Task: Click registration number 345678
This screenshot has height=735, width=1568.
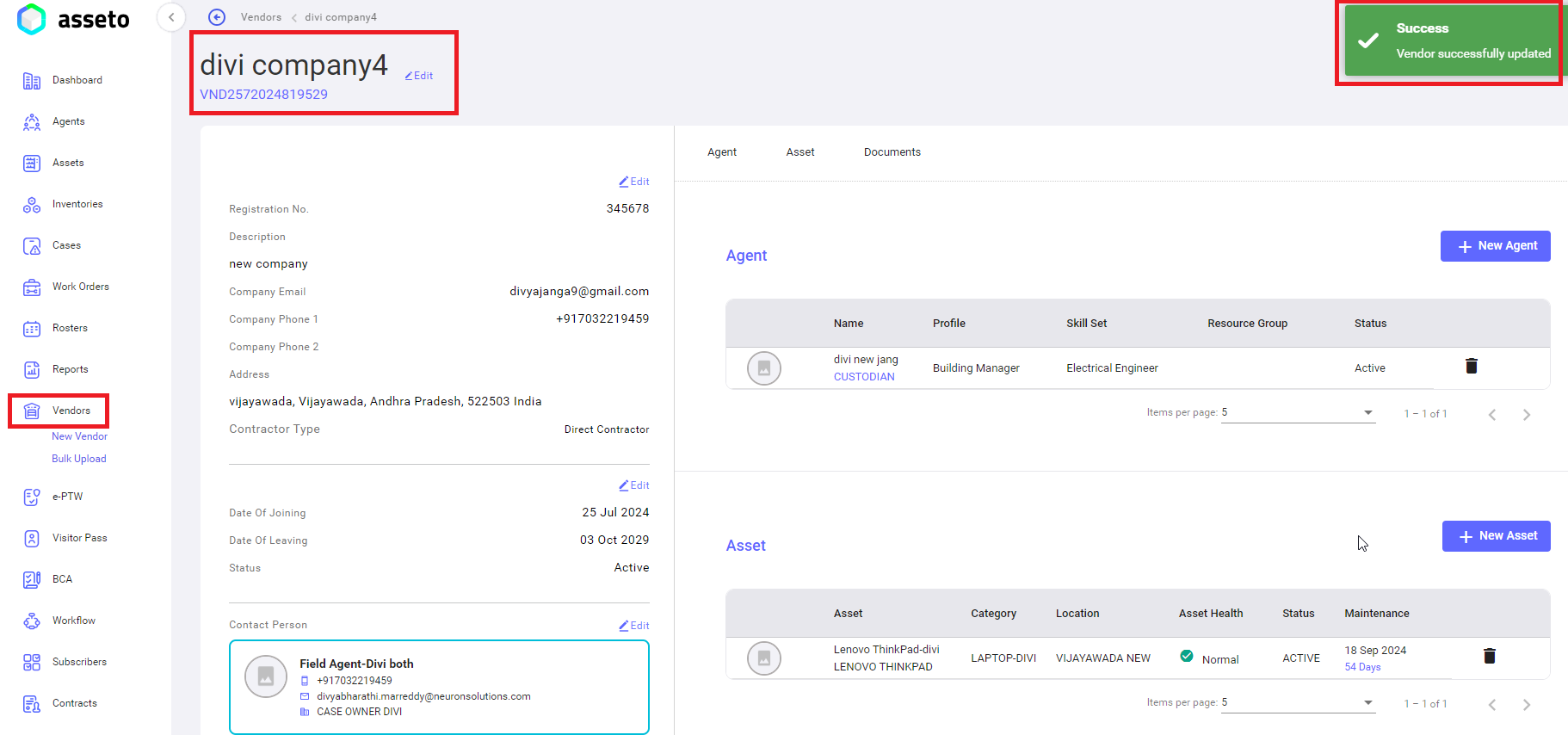Action: [627, 209]
